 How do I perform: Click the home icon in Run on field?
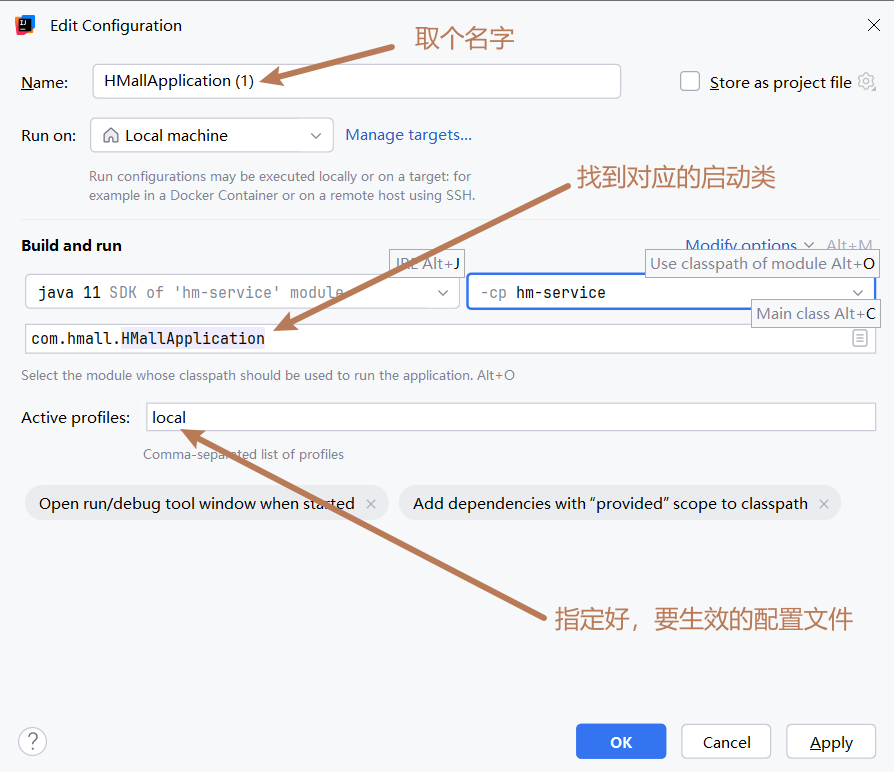tap(111, 135)
